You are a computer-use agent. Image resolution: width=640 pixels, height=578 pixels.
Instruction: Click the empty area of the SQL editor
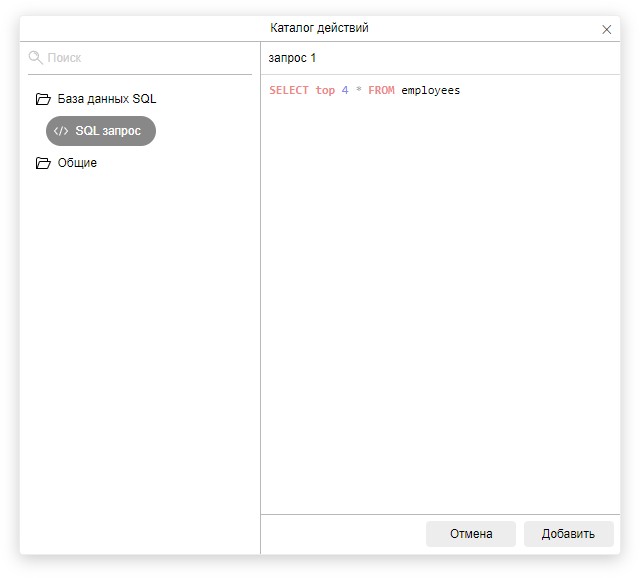(440, 300)
